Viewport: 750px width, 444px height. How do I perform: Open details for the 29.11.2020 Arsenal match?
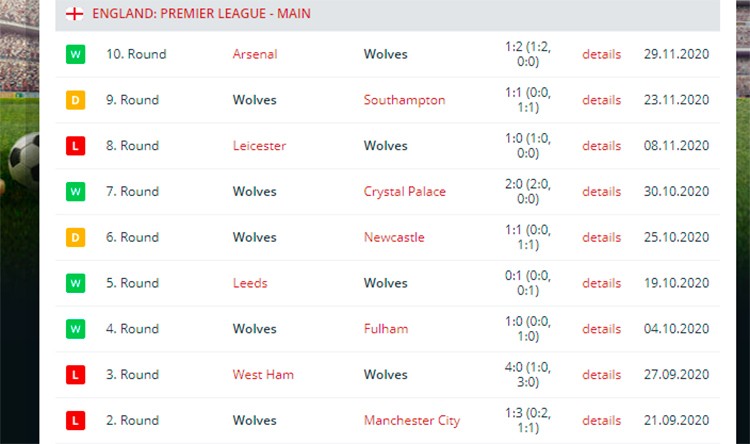point(601,54)
